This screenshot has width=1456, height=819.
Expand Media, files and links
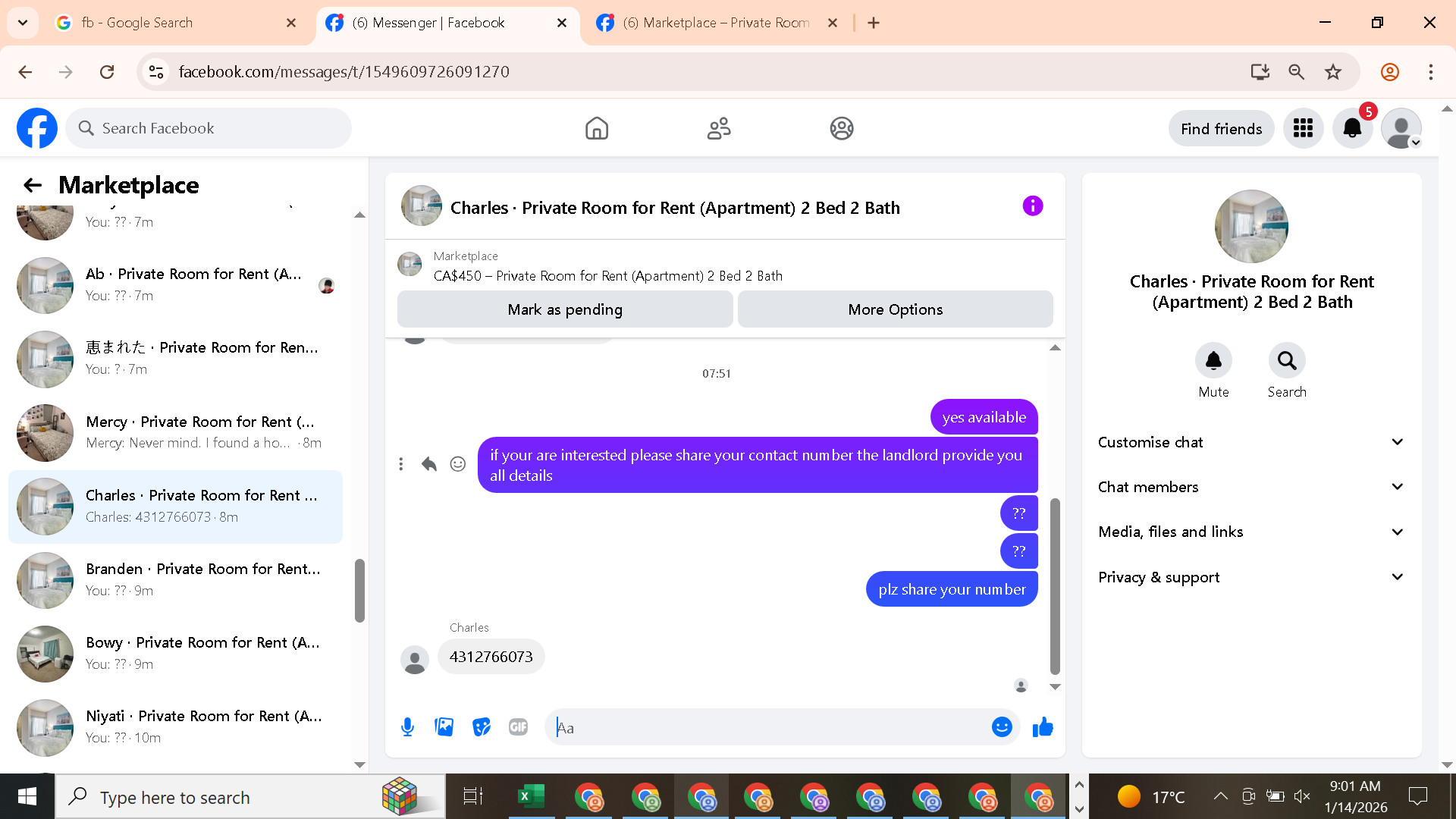point(1251,532)
